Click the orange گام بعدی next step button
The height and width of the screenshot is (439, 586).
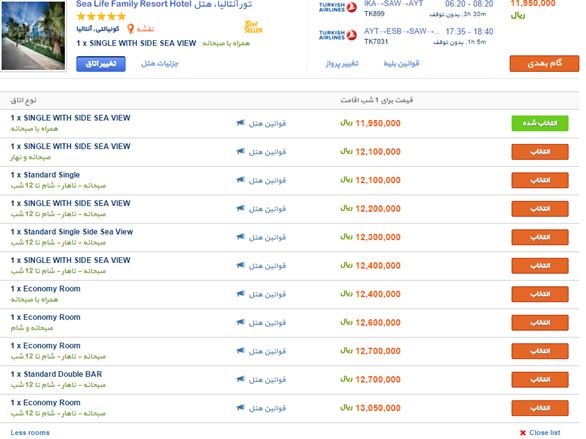(x=544, y=64)
